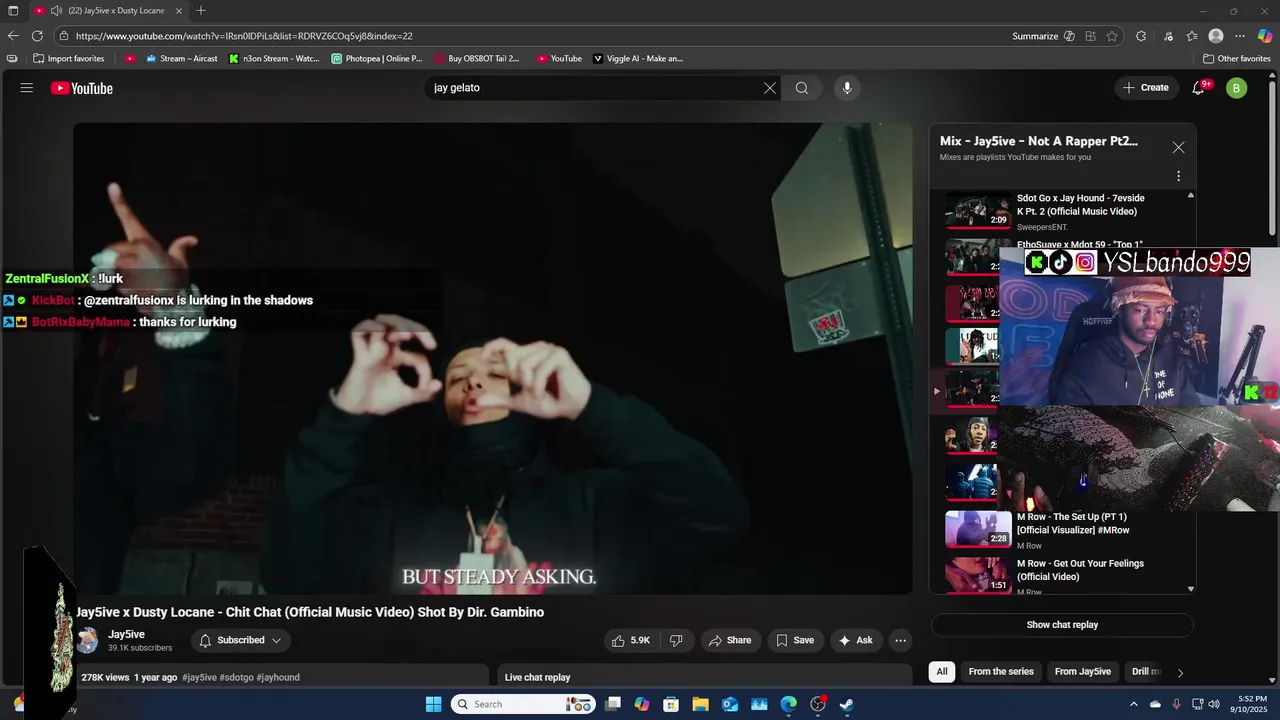1280x720 pixels.
Task: Open more actions ellipsis under the video
Action: (900, 640)
